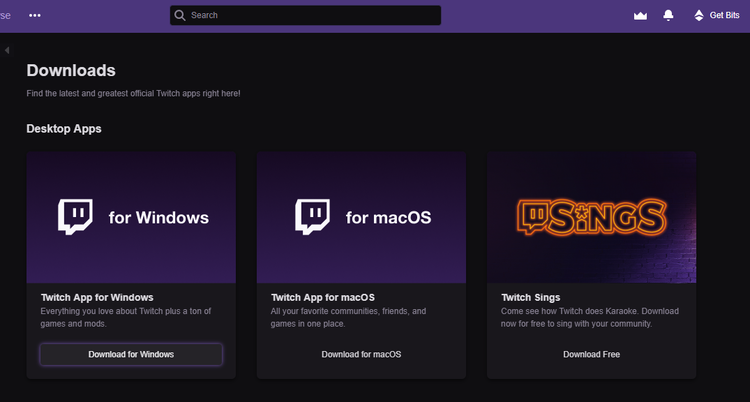Click the Twitch logo on macOS card
Viewport: 750px width, 402px height.
pos(312,217)
